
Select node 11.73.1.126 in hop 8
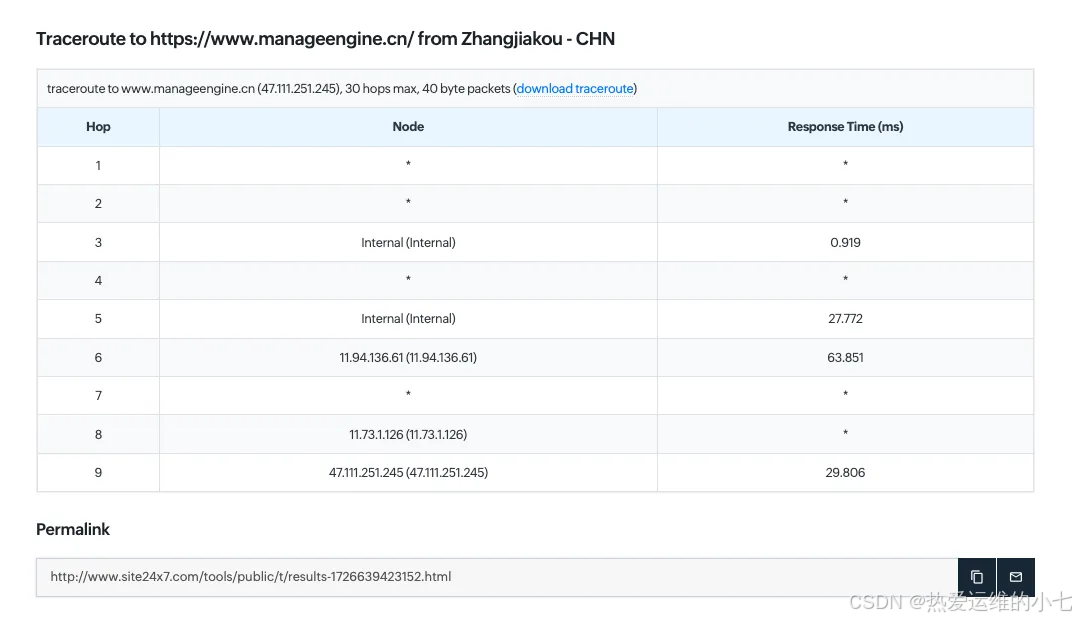[x=408, y=434]
